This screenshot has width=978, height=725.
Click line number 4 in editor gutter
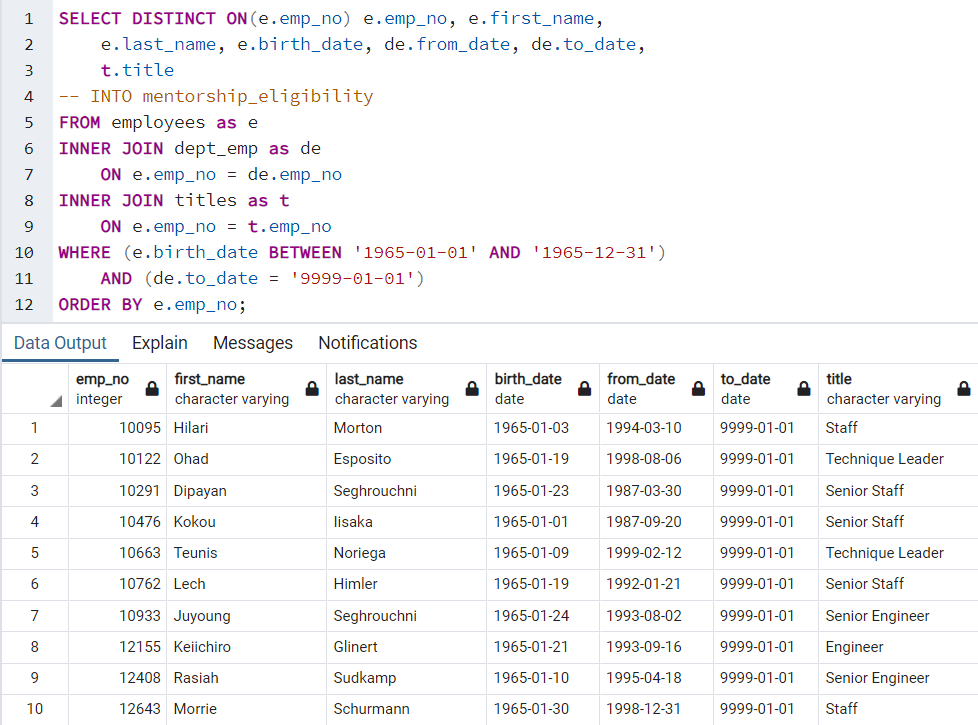point(29,97)
